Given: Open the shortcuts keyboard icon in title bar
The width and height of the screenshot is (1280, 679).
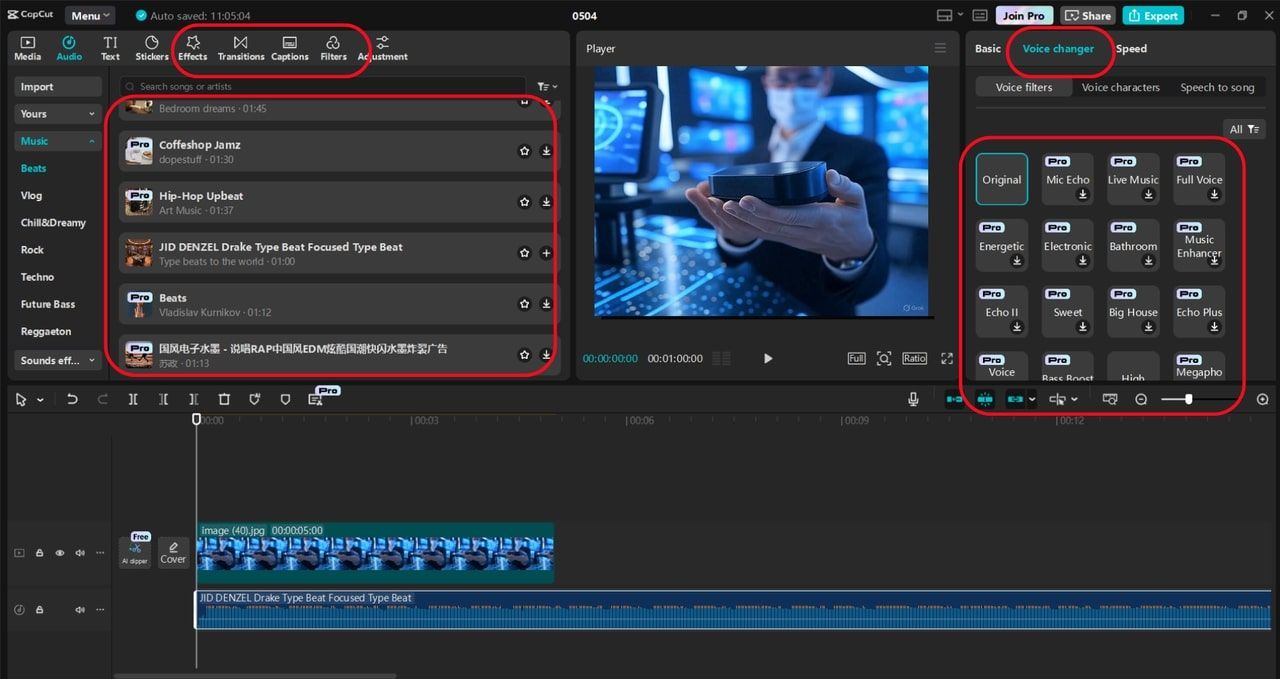Looking at the screenshot, I should (980, 15).
